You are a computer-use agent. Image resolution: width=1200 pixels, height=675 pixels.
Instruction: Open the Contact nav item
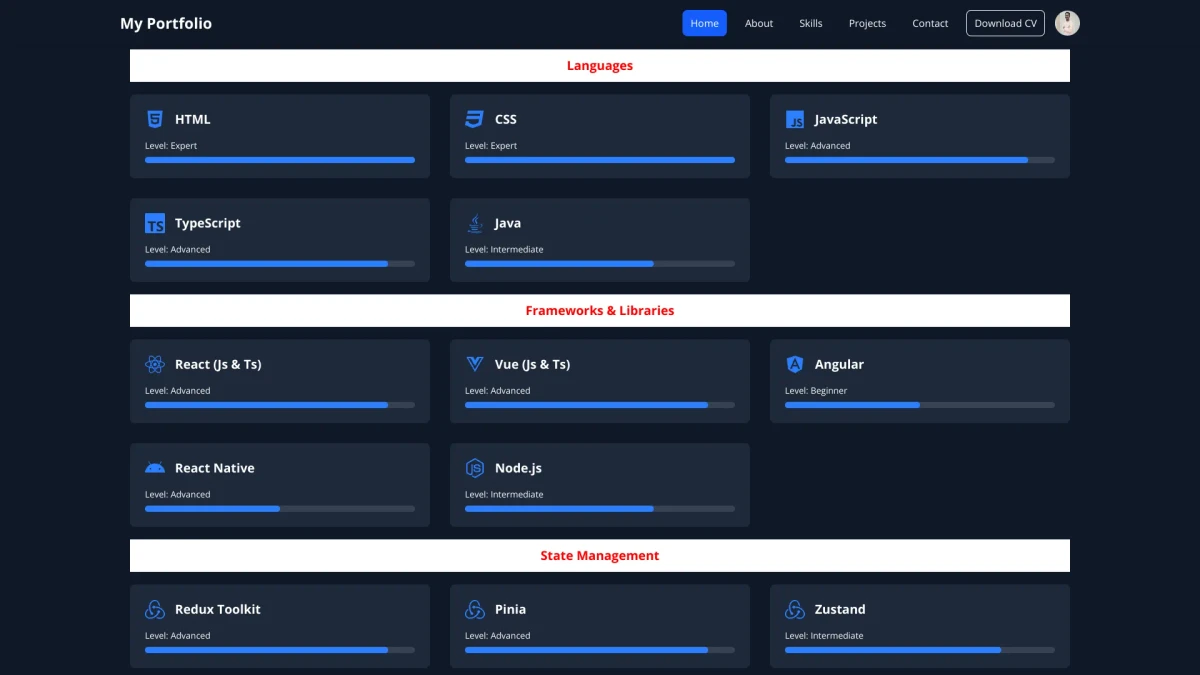pos(930,23)
